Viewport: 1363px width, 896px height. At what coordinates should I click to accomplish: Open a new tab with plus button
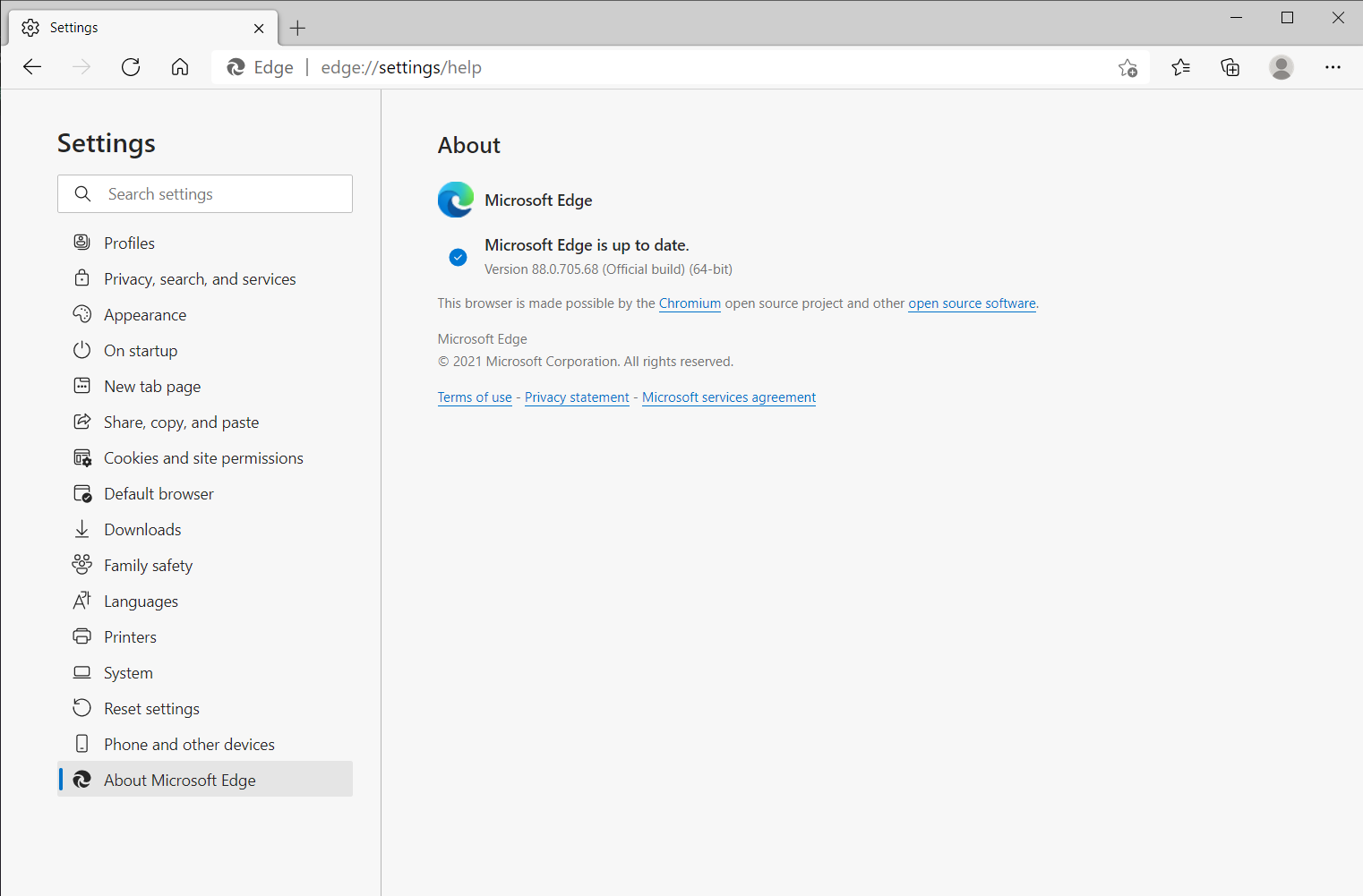298,28
